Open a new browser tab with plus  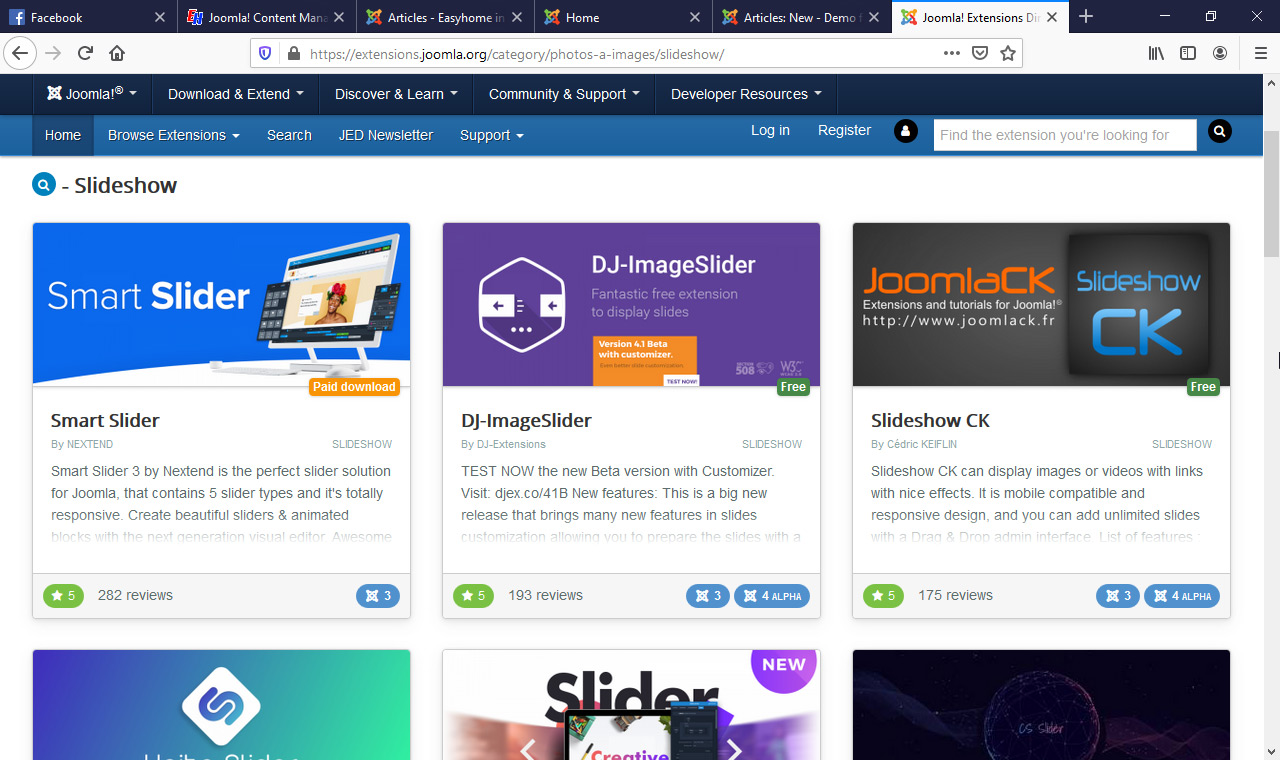click(1086, 17)
